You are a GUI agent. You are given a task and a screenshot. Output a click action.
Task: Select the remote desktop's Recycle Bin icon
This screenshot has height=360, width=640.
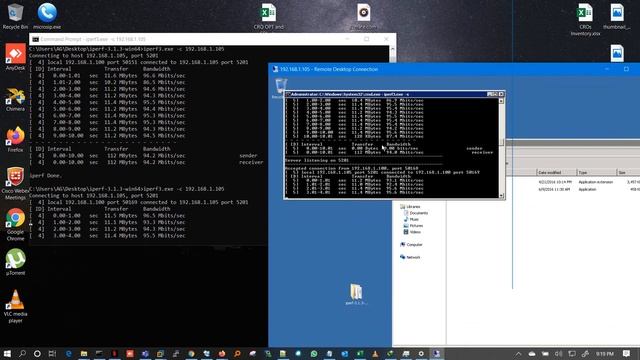pos(280,88)
